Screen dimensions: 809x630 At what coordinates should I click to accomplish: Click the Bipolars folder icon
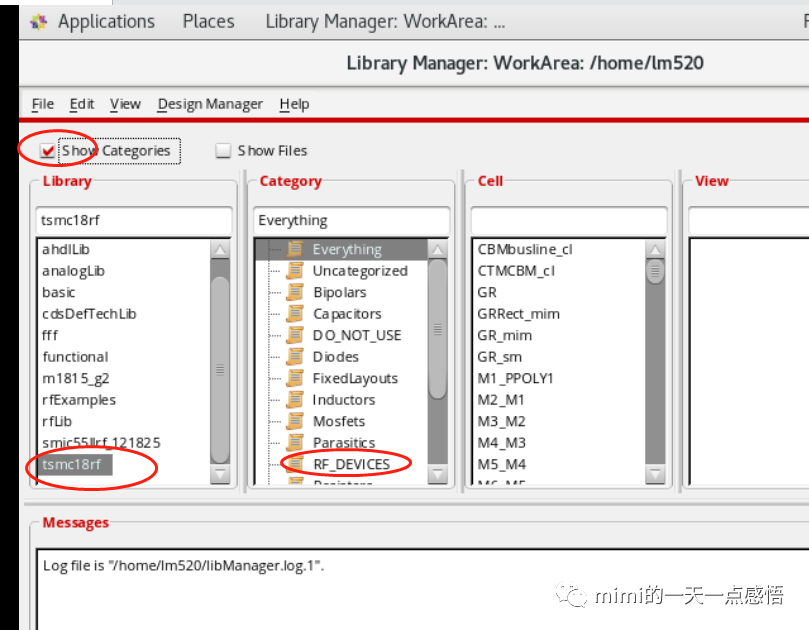[x=295, y=292]
